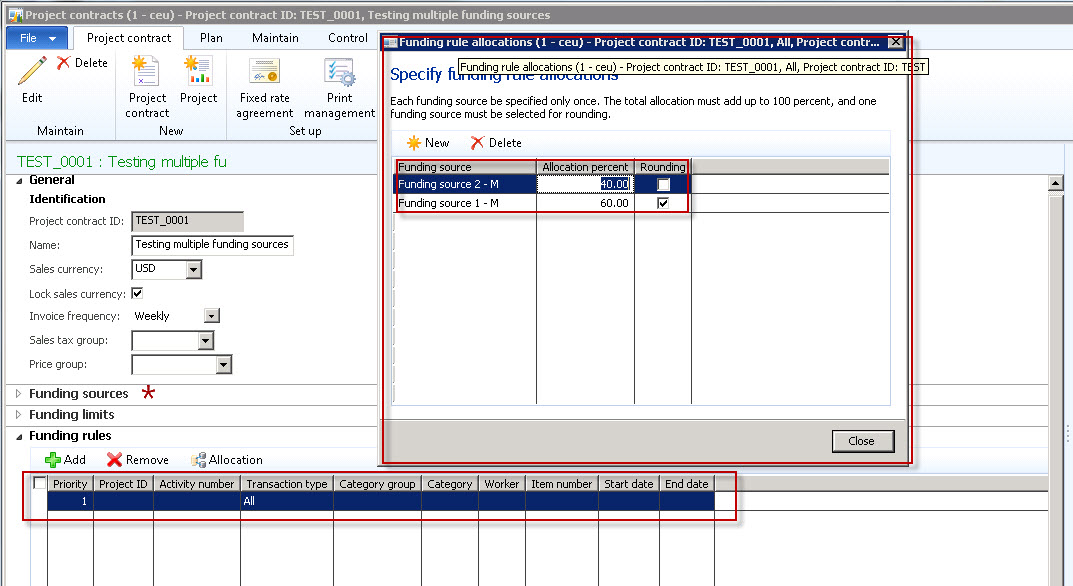Click the contract Name input field
The width and height of the screenshot is (1073, 586).
click(x=212, y=245)
